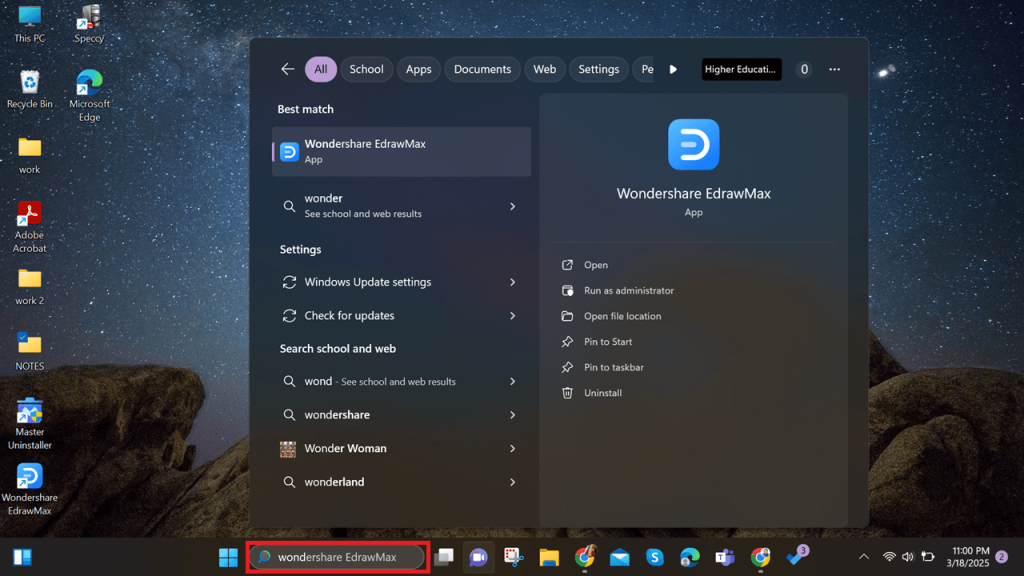The image size is (1024, 576).
Task: Open Microsoft Teams from taskbar
Action: (725, 557)
